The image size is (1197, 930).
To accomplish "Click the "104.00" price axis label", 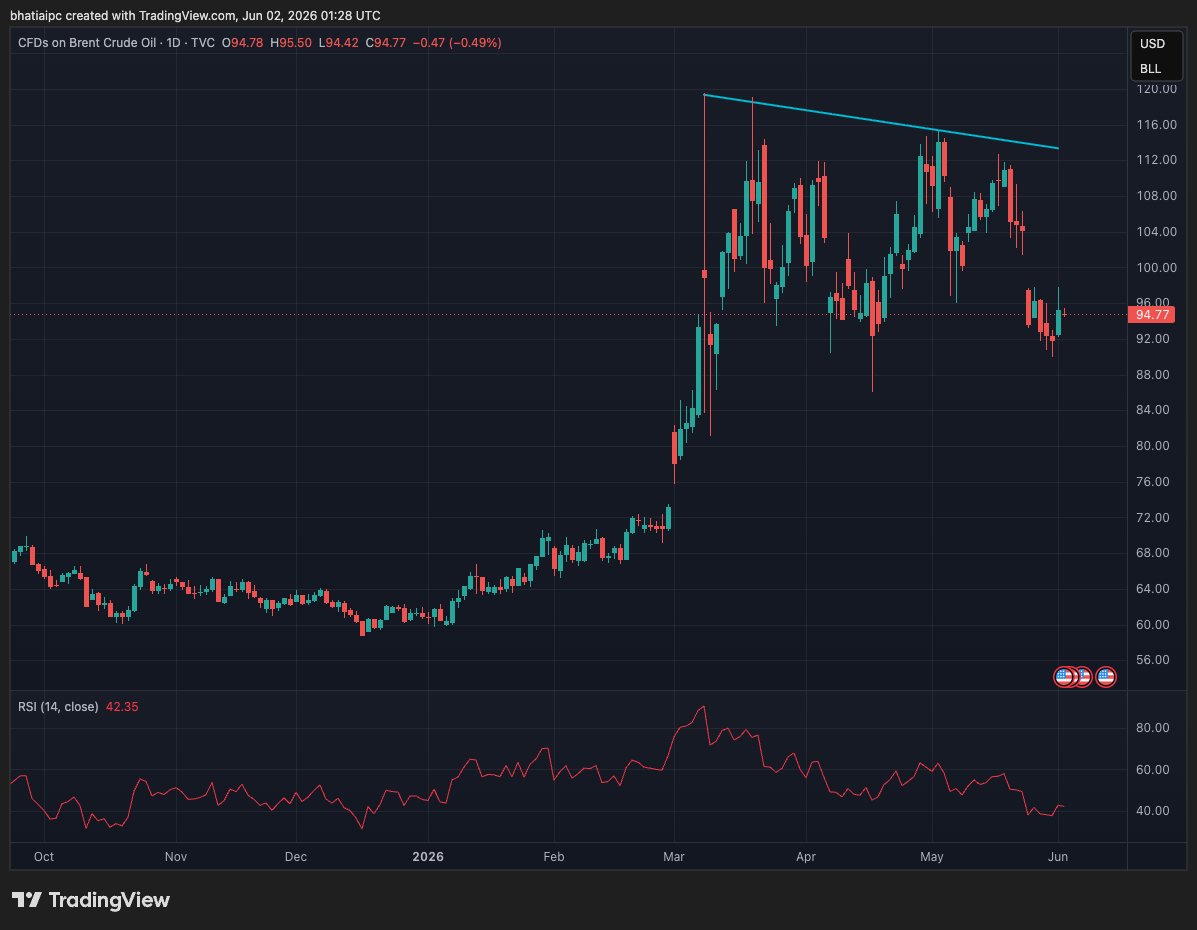I will coord(1156,231).
